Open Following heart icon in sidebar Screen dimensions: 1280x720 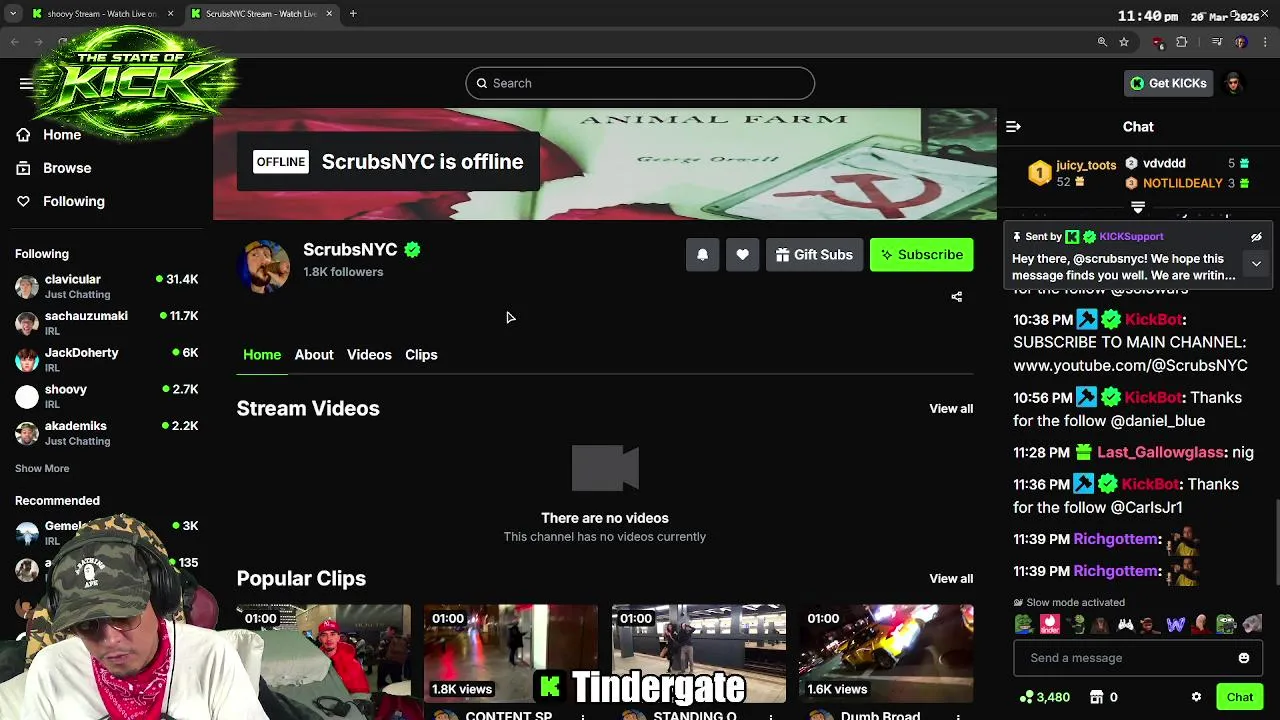coord(23,201)
